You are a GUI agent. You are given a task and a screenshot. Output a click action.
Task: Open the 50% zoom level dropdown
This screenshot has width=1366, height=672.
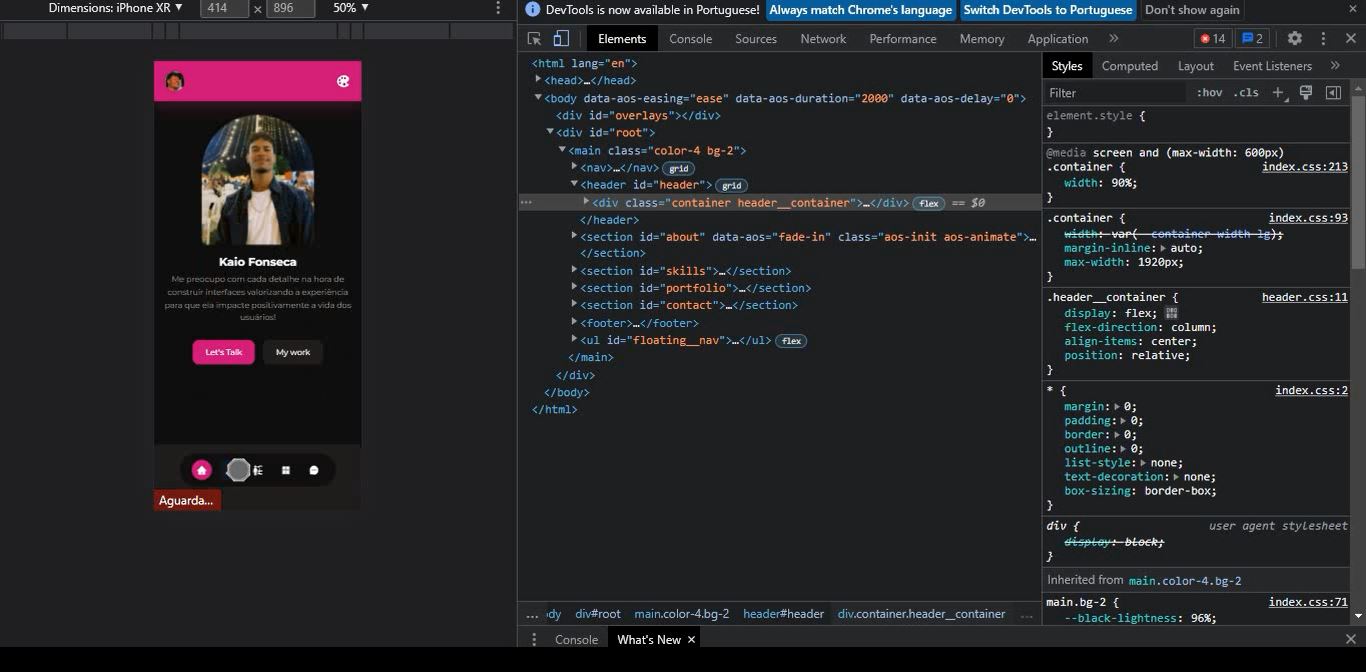click(349, 8)
